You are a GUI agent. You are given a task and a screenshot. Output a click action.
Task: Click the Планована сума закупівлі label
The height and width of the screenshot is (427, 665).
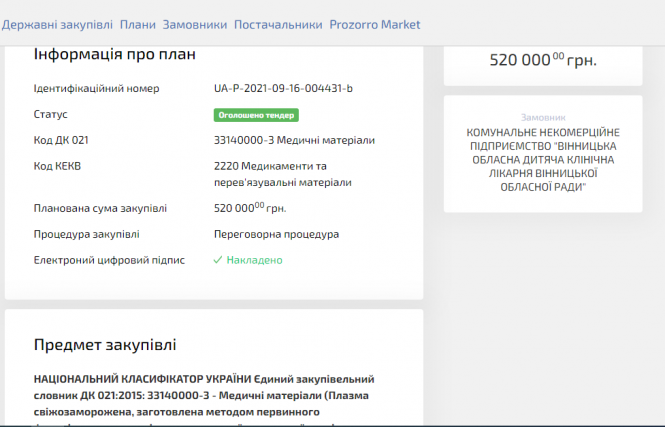(x=100, y=208)
